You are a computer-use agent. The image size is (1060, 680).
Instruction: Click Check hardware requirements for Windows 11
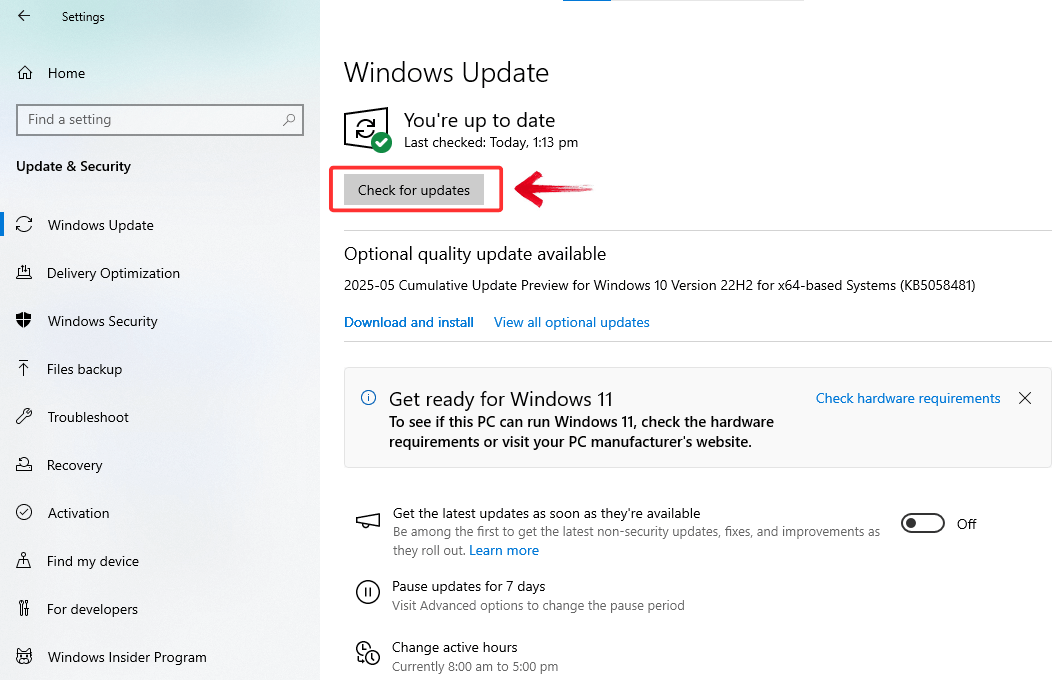pos(907,398)
